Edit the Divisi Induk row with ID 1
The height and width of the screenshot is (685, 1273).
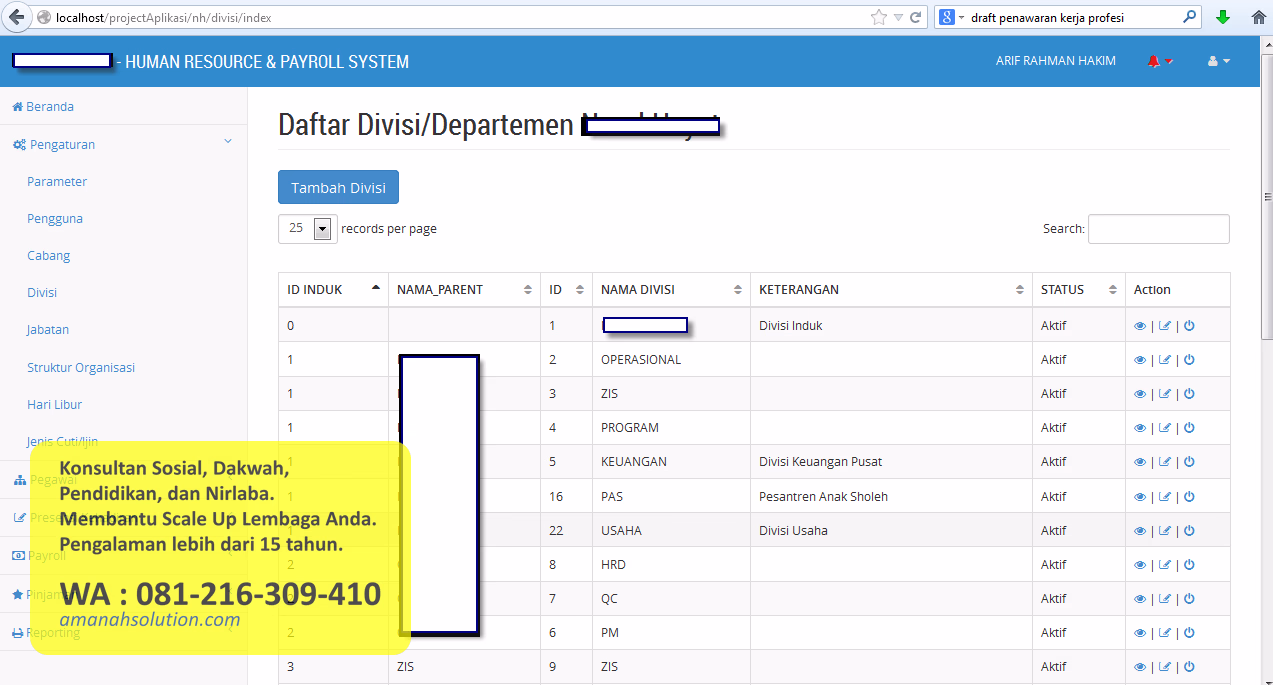point(1164,326)
